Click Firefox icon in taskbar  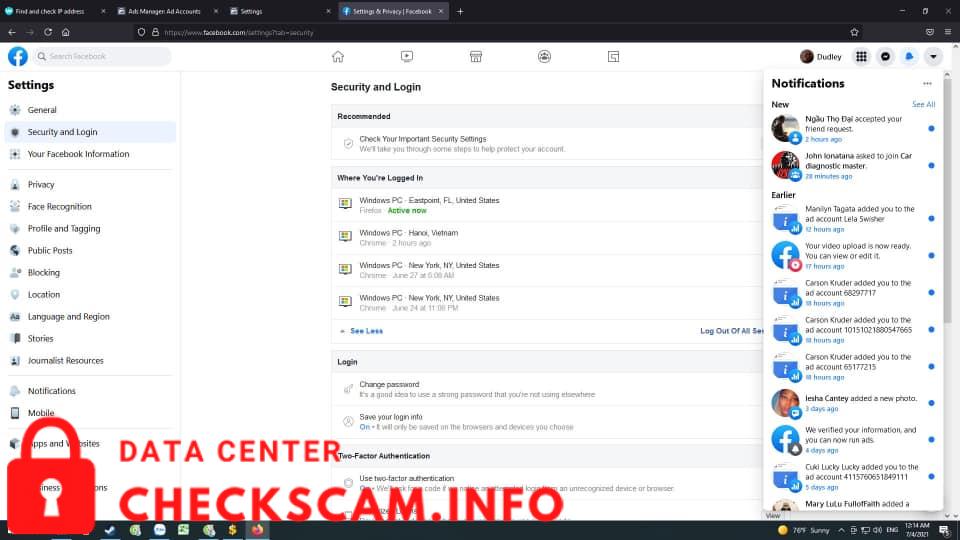[x=257, y=530]
